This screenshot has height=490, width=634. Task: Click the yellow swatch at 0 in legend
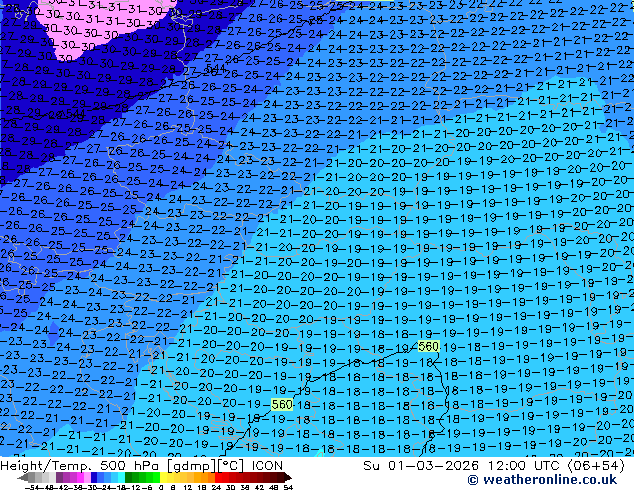pos(164,477)
